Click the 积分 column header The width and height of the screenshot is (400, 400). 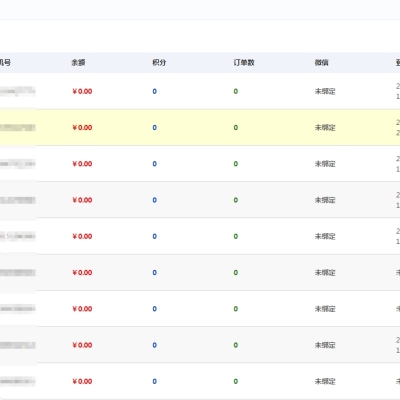click(159, 62)
